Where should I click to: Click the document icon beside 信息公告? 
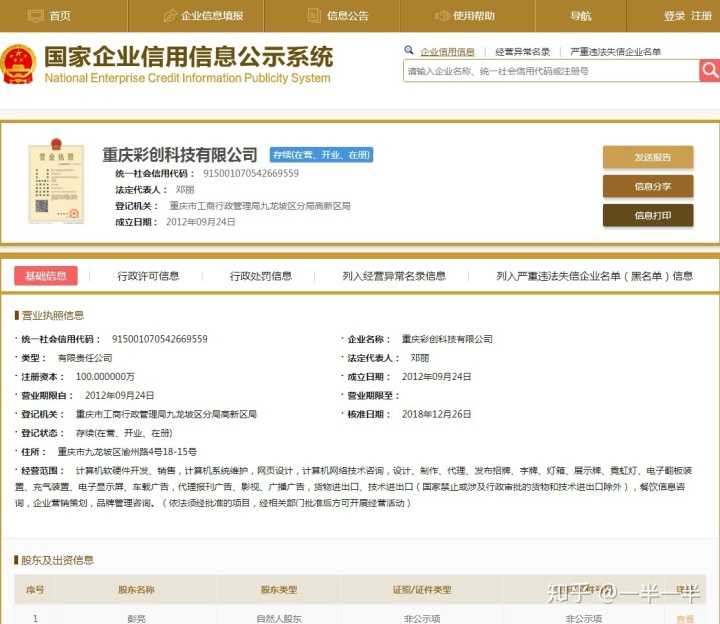tap(314, 16)
